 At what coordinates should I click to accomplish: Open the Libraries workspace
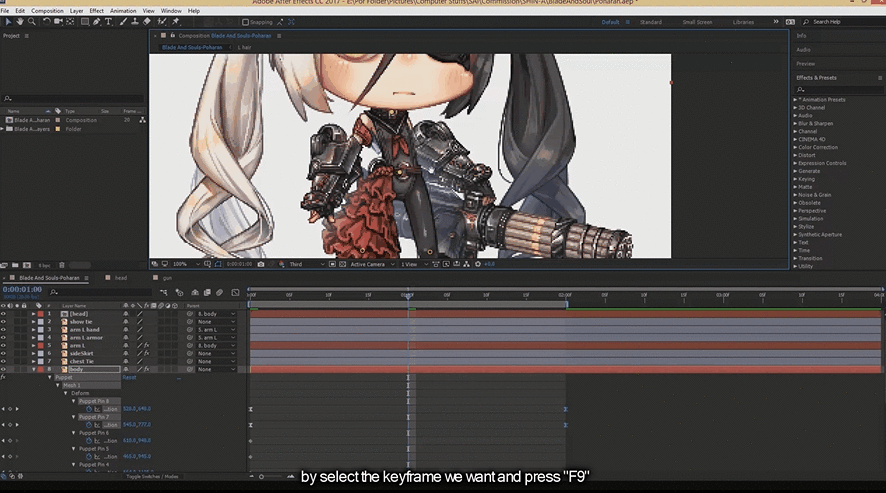click(x=743, y=22)
